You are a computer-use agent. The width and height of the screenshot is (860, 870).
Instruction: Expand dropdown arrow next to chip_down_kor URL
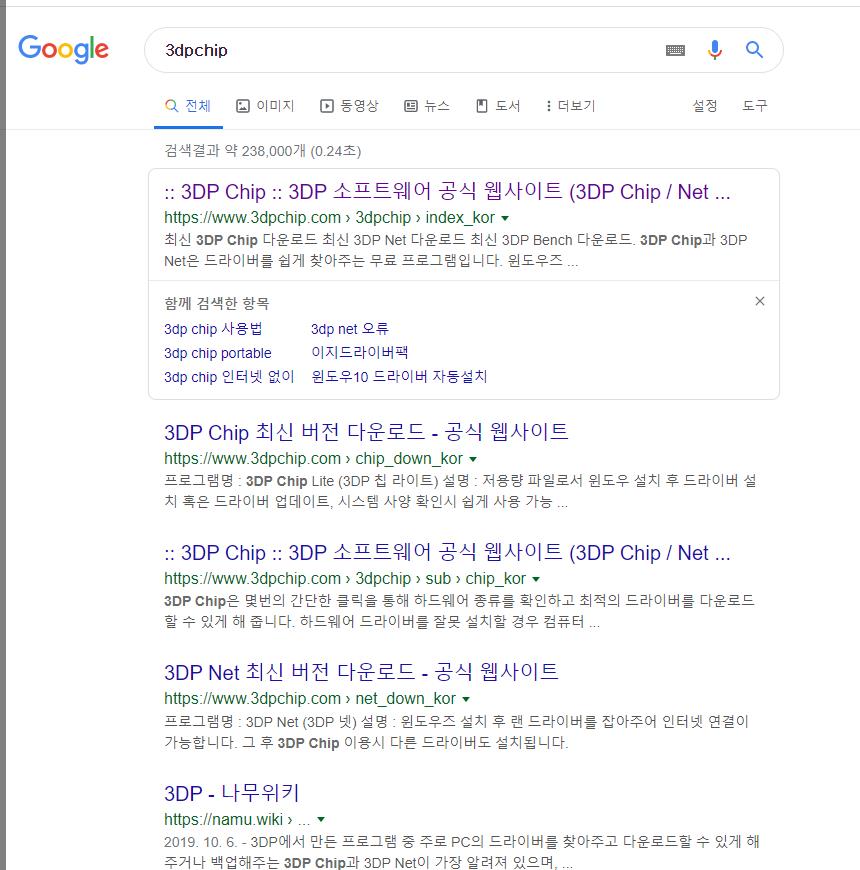point(473,459)
